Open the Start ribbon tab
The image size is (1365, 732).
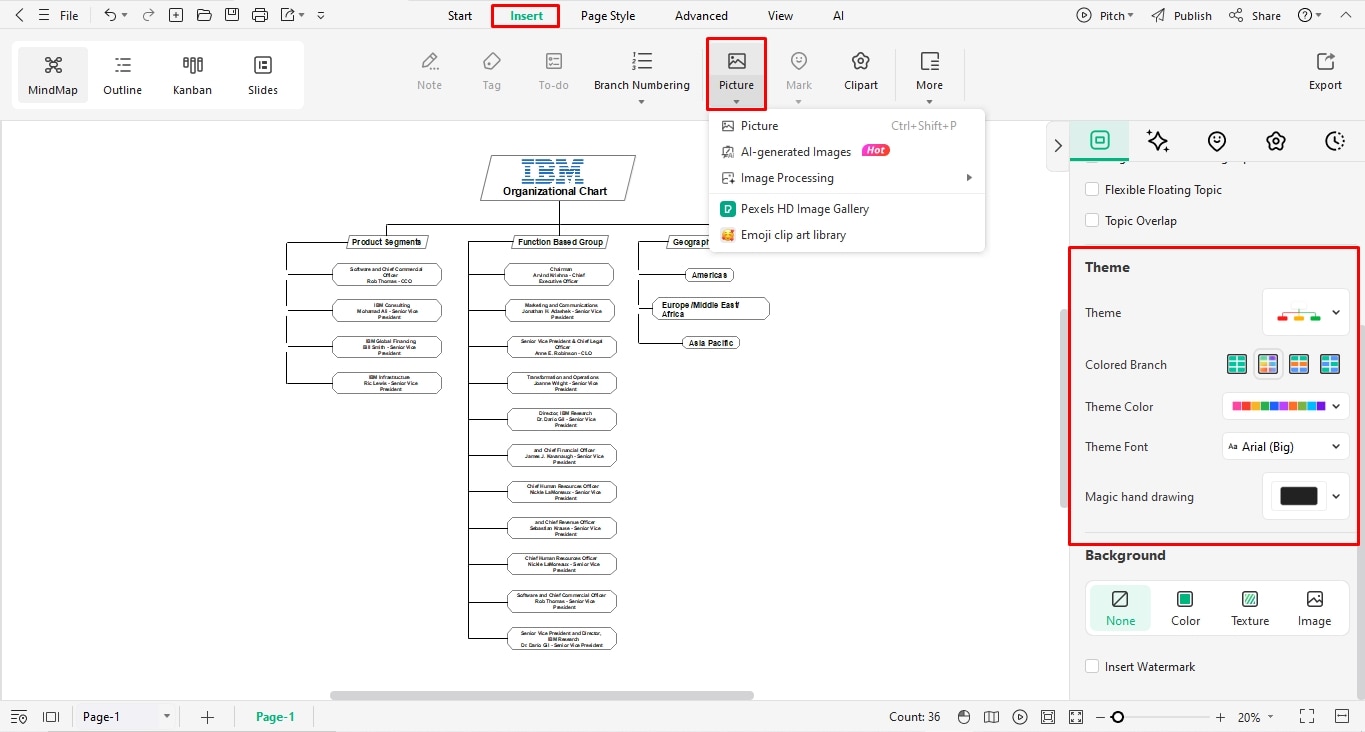click(460, 16)
